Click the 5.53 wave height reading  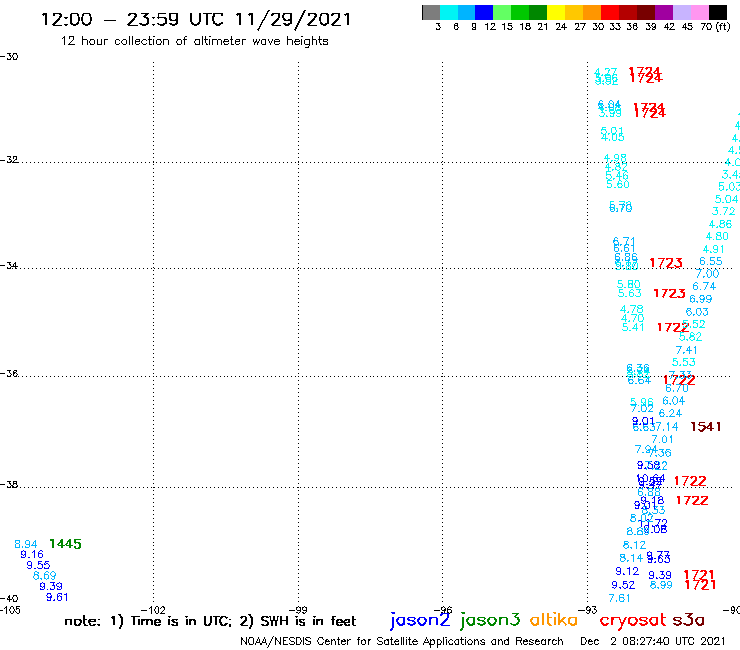pos(684,362)
